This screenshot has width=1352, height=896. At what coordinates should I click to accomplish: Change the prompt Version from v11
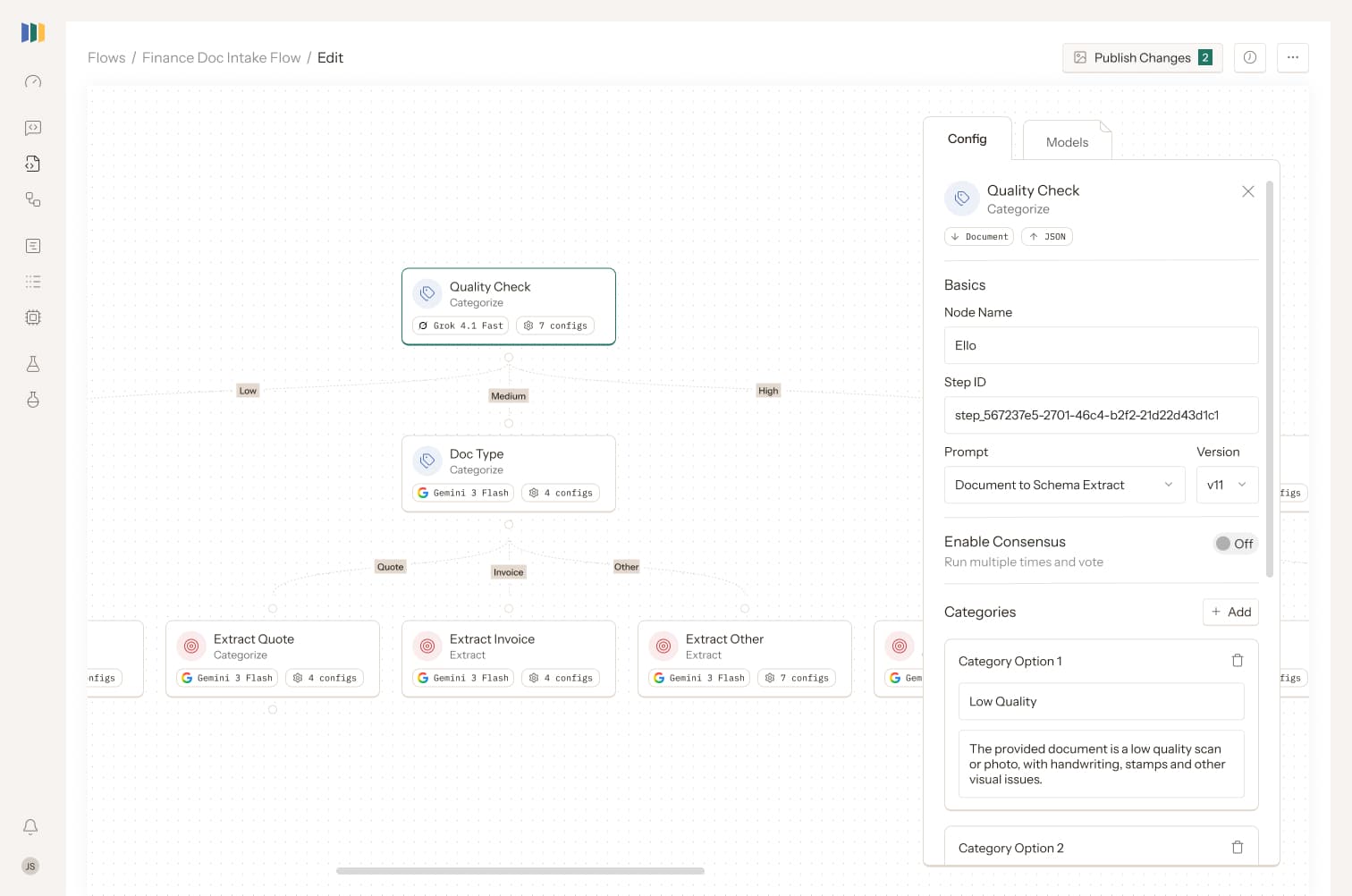point(1226,485)
